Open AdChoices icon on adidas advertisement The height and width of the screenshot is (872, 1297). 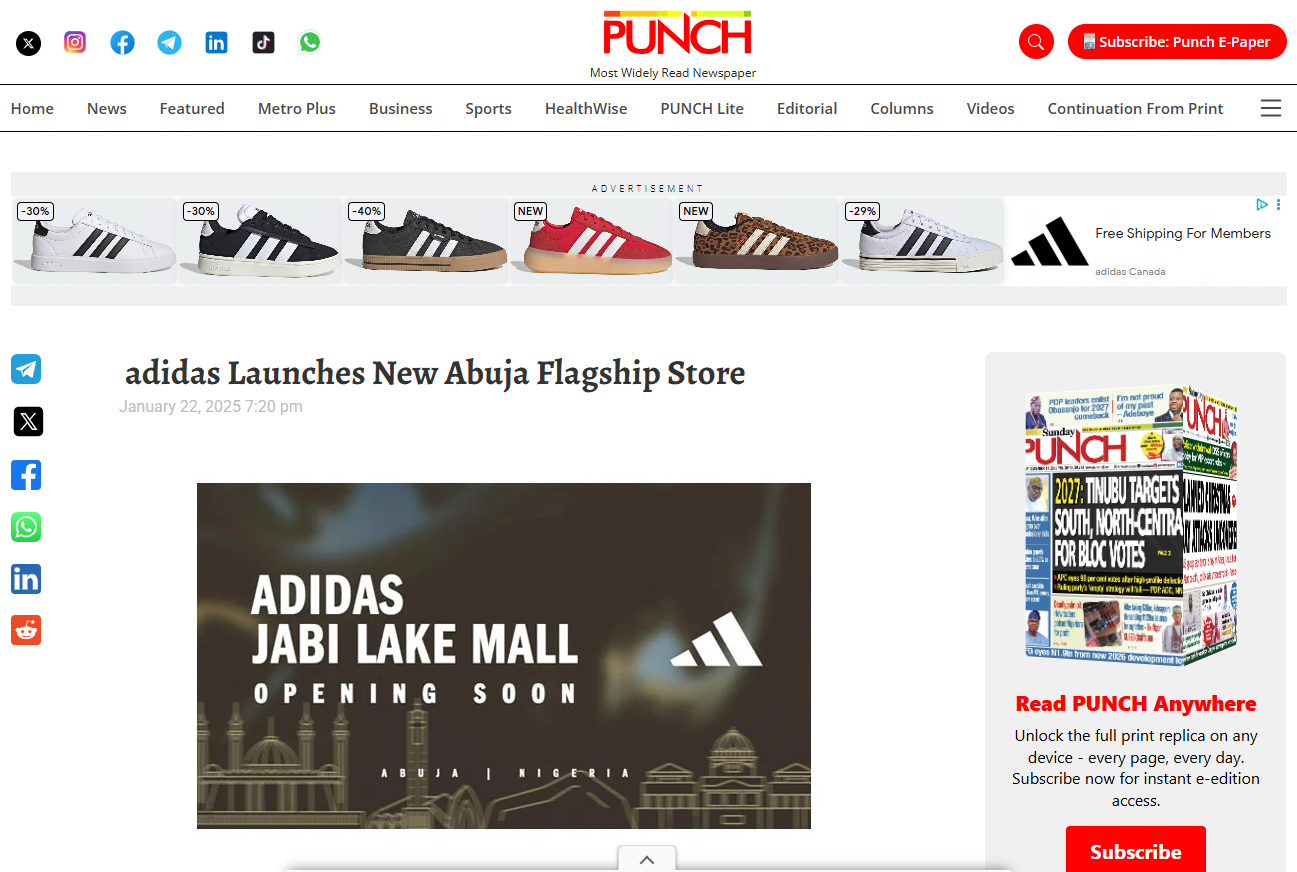1262,204
